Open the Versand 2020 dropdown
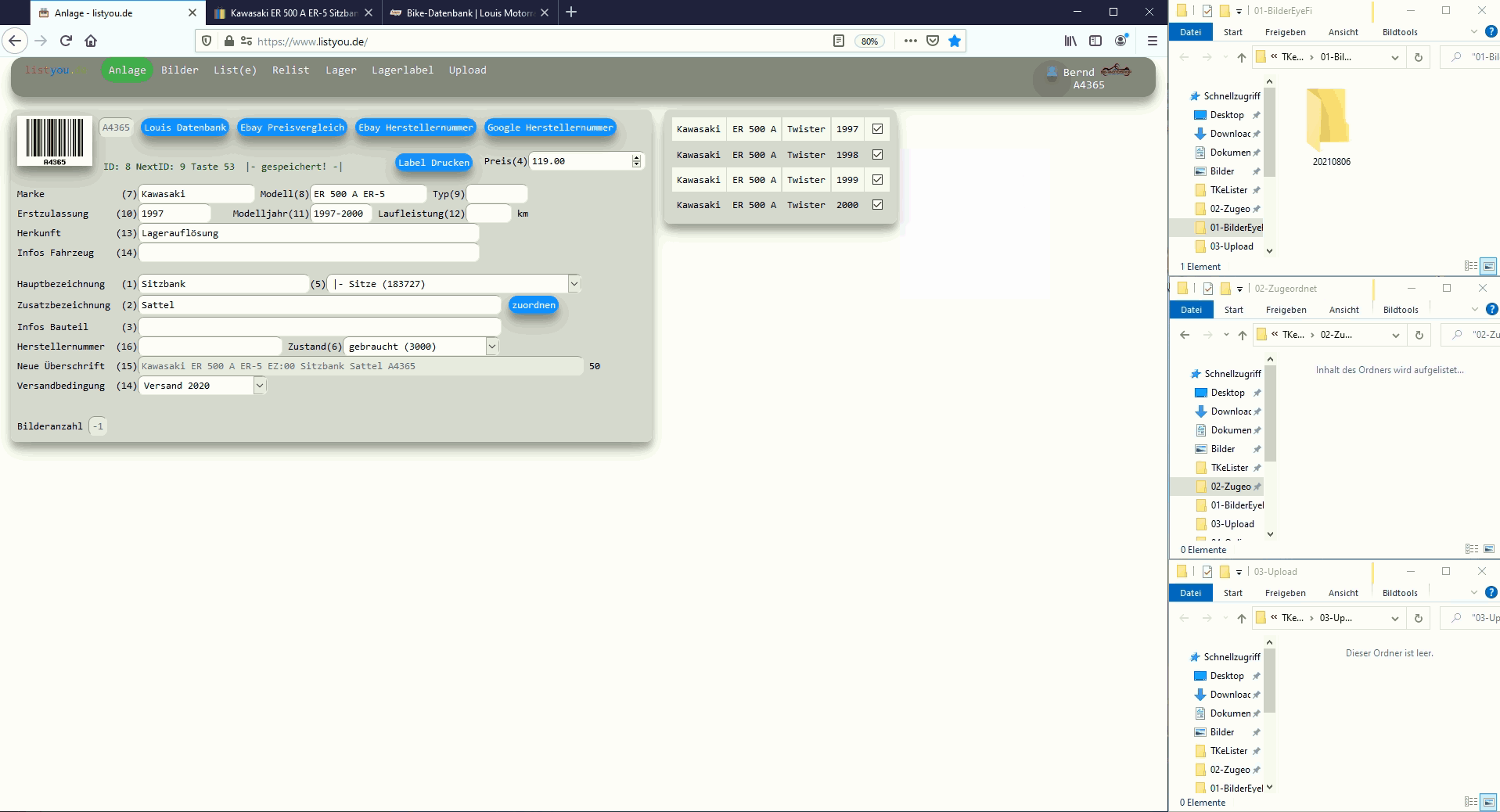The width and height of the screenshot is (1500, 812). tap(203, 386)
